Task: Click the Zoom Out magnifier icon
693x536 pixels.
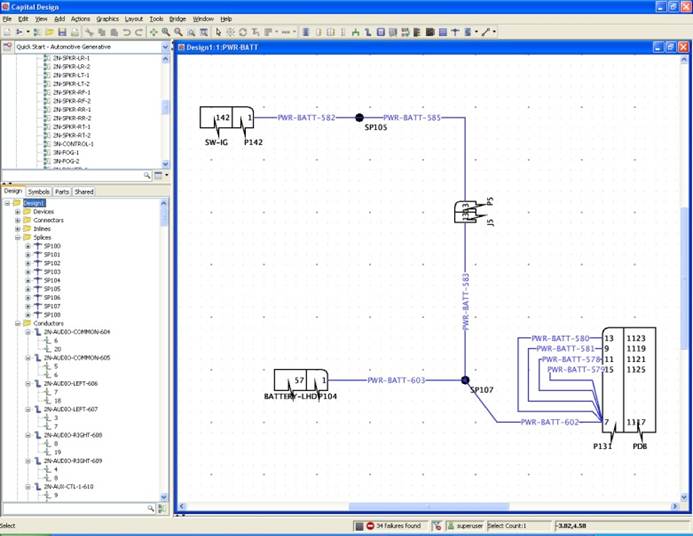Action: pos(178,32)
